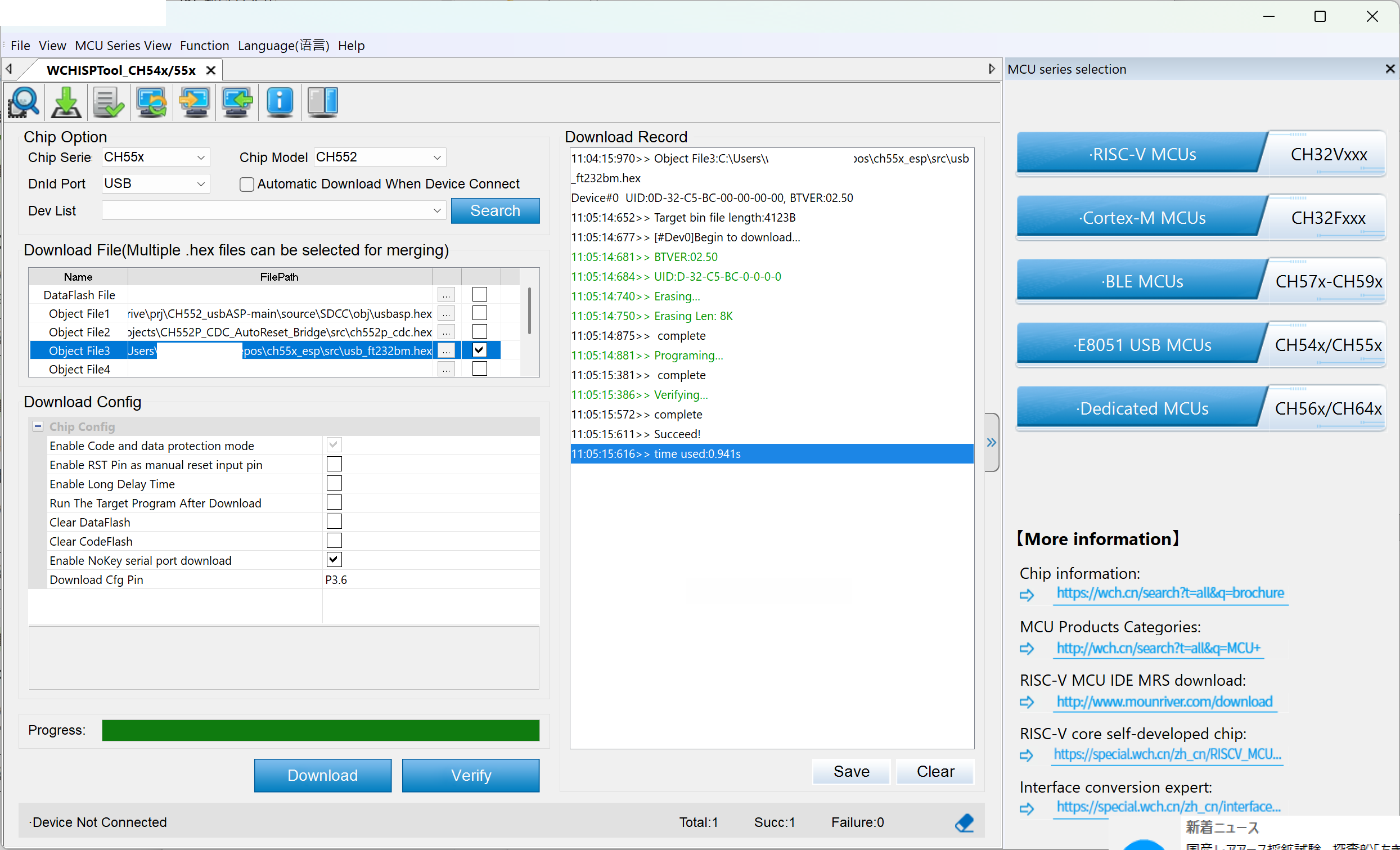Click the green download arrow toolbar icon

(x=66, y=102)
